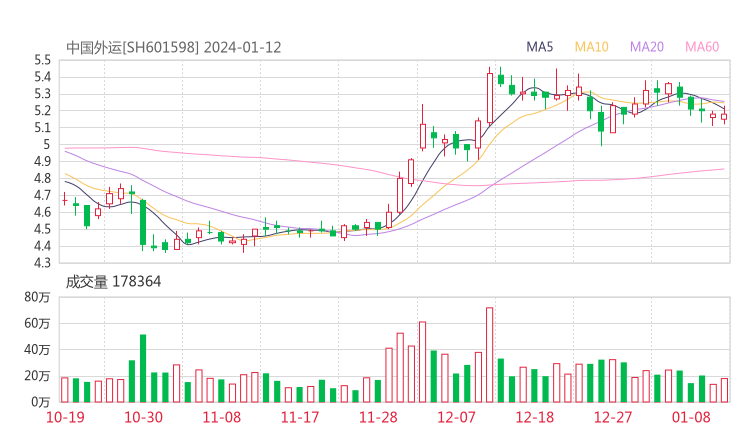The width and height of the screenshot is (740, 440).
Task: Click the 20万 volume axis label
Action: [37, 376]
